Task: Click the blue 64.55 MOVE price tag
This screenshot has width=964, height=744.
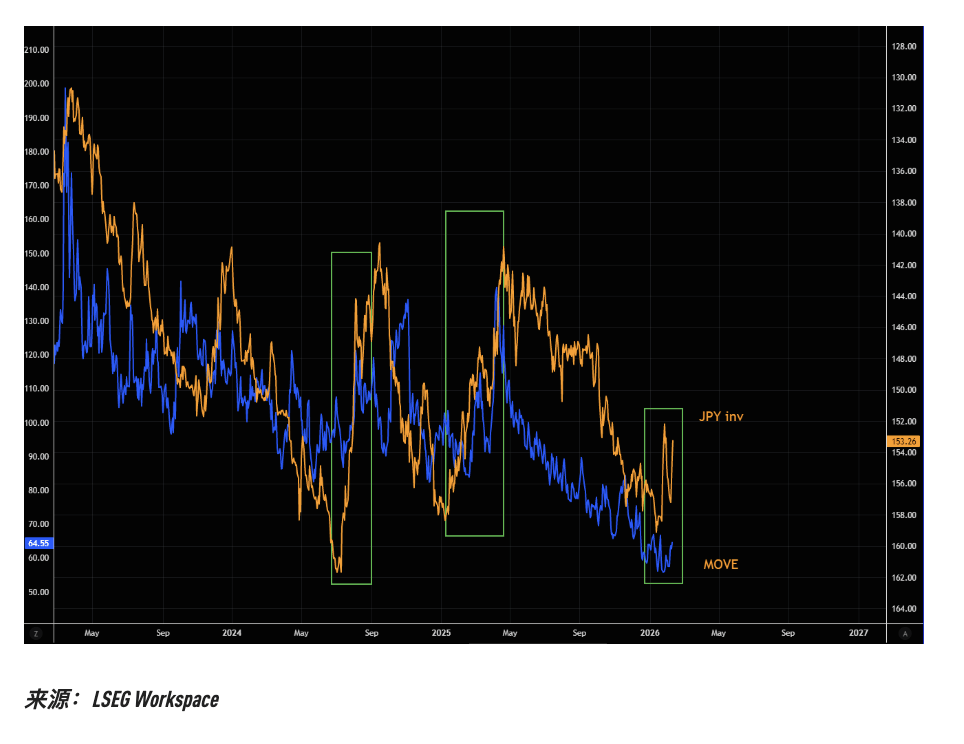Action: (x=37, y=543)
